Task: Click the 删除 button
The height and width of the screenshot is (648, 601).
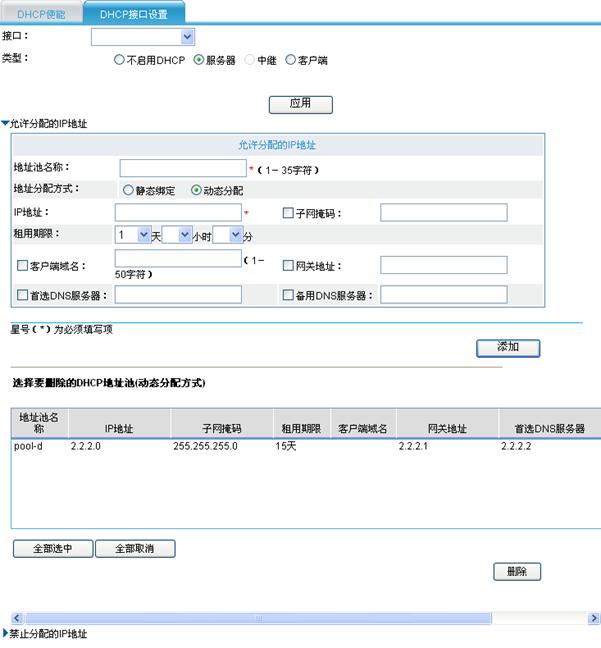Action: pos(517,572)
